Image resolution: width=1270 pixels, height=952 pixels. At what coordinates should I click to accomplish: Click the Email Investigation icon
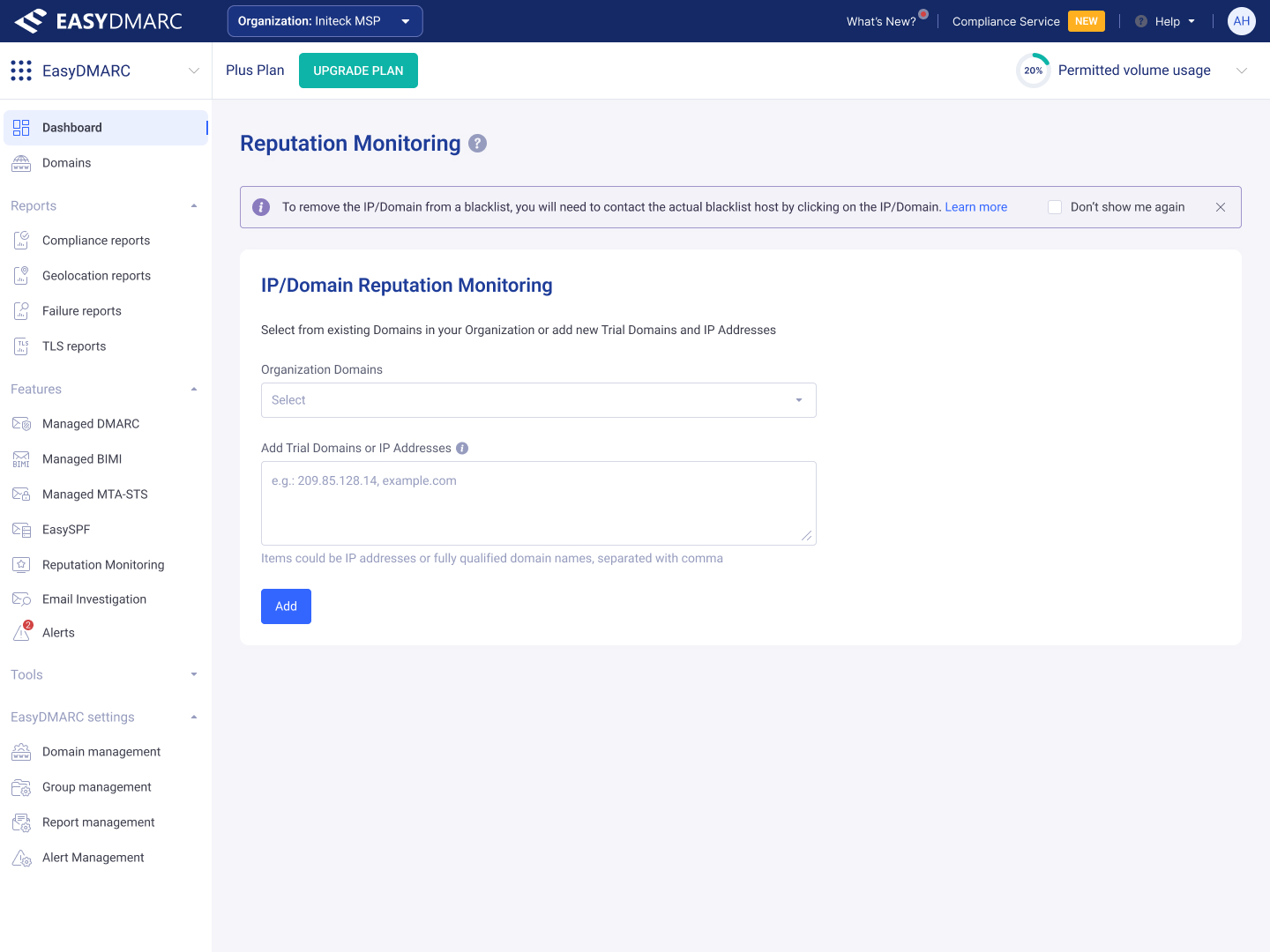click(x=21, y=599)
